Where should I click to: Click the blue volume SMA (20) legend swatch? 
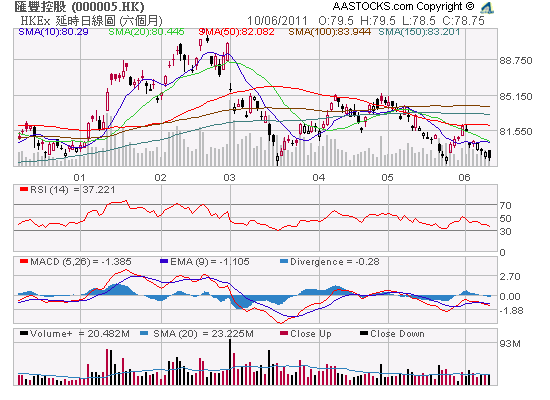144,333
